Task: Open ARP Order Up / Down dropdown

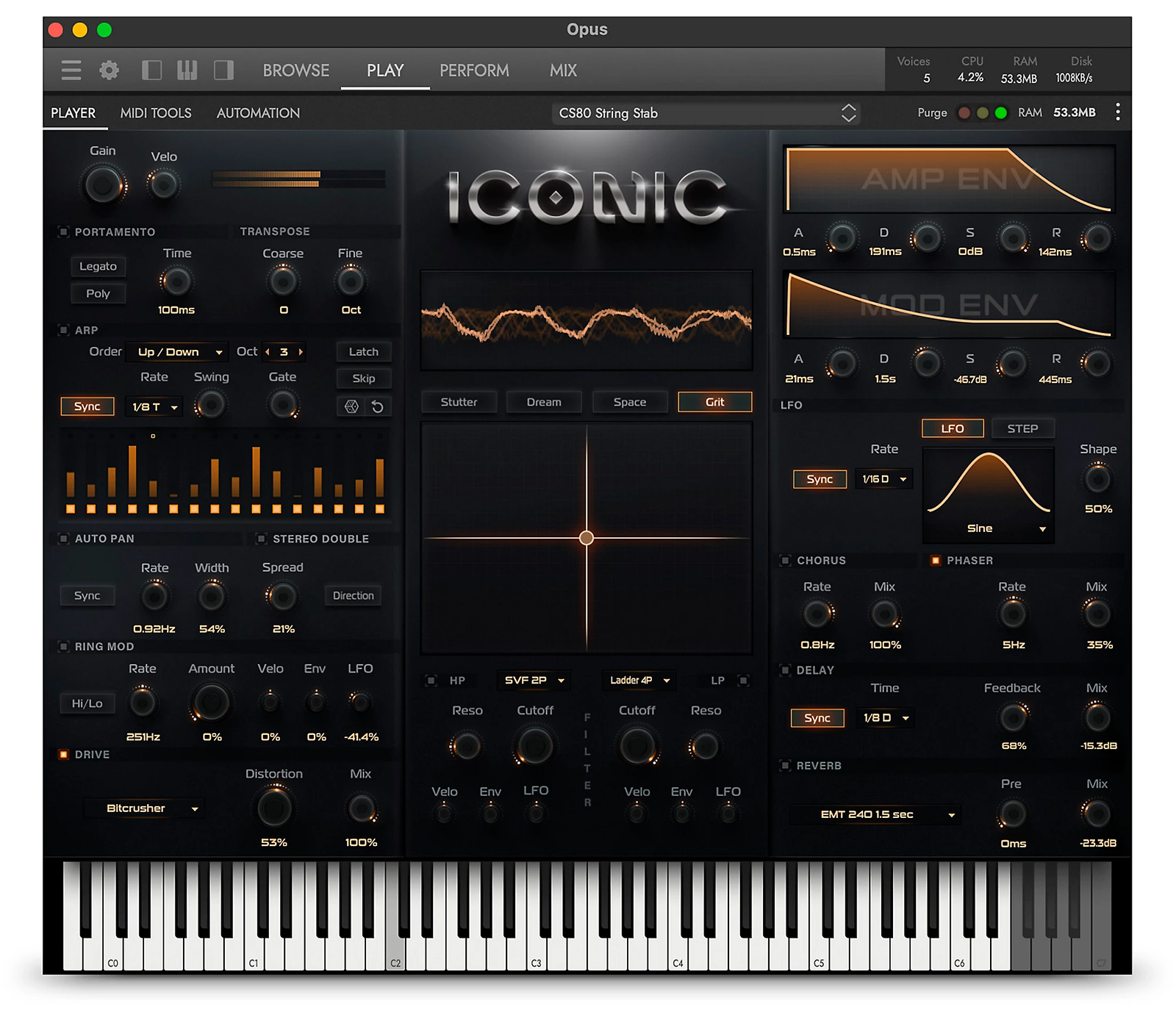Action: pos(177,352)
